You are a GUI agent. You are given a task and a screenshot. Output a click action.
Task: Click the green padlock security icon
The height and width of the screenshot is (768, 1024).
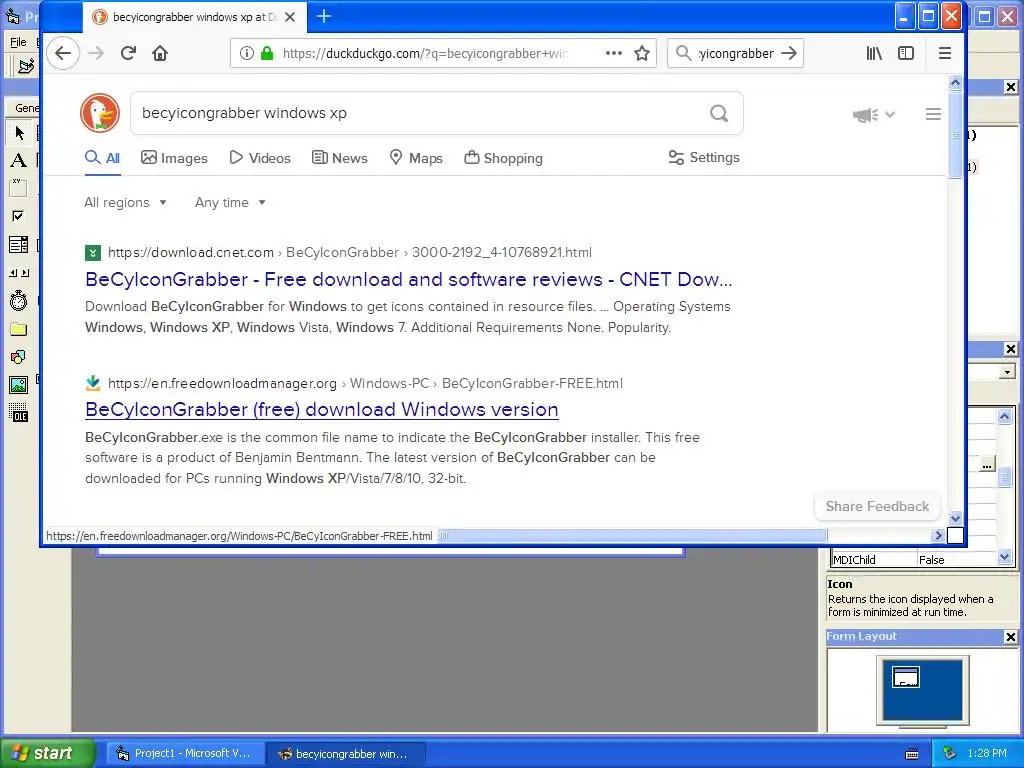(x=266, y=54)
